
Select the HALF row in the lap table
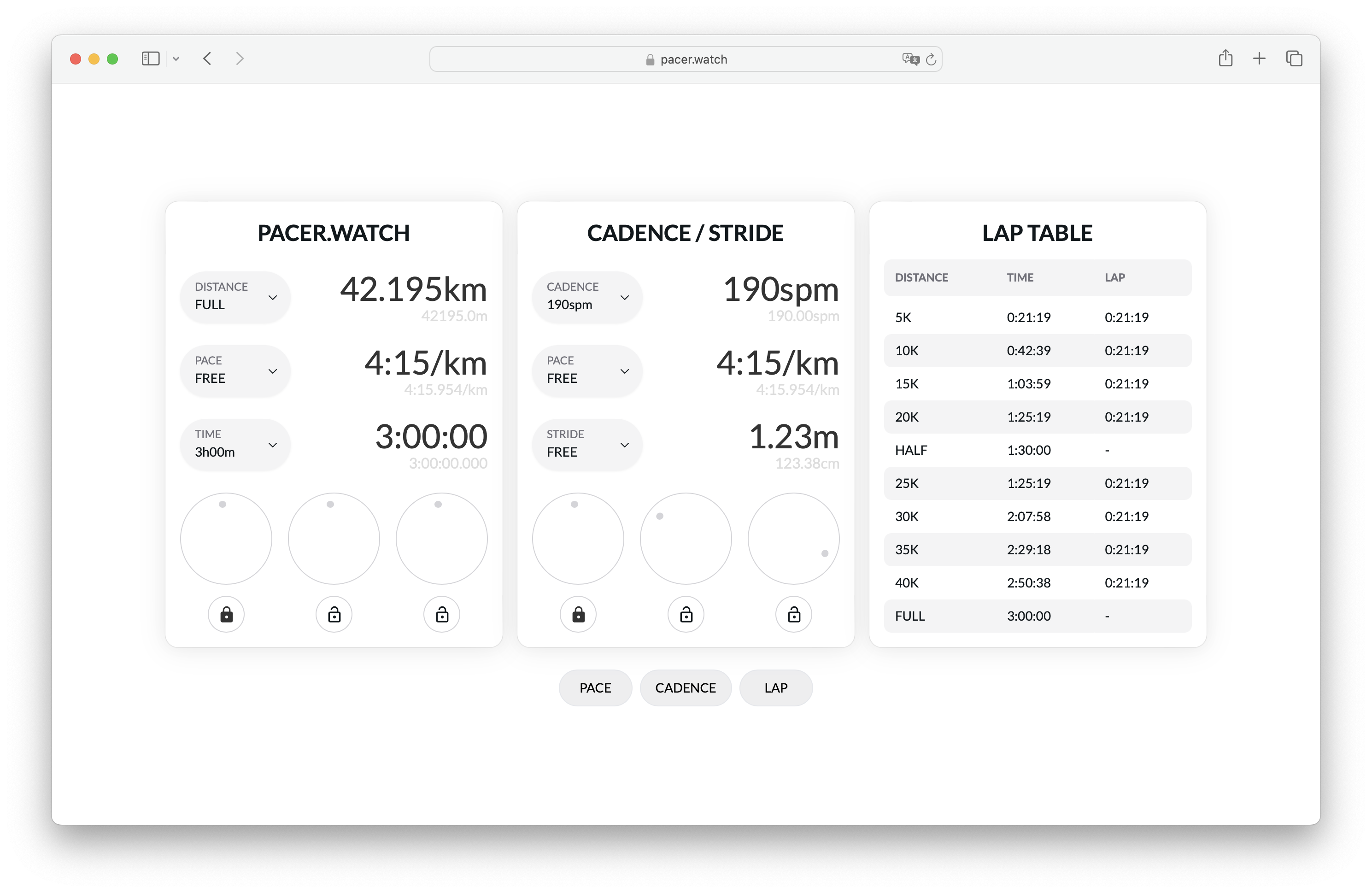(x=1037, y=450)
